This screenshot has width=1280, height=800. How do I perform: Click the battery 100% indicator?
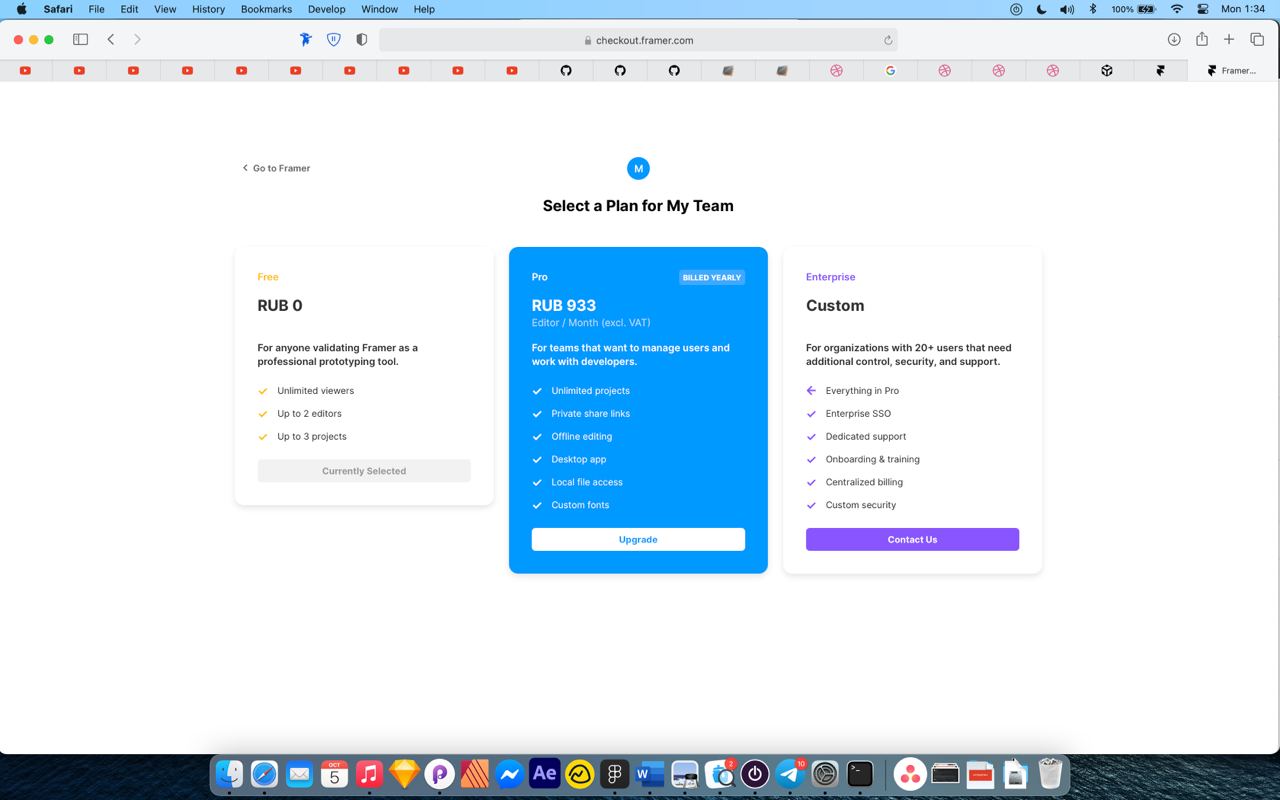coord(1133,9)
